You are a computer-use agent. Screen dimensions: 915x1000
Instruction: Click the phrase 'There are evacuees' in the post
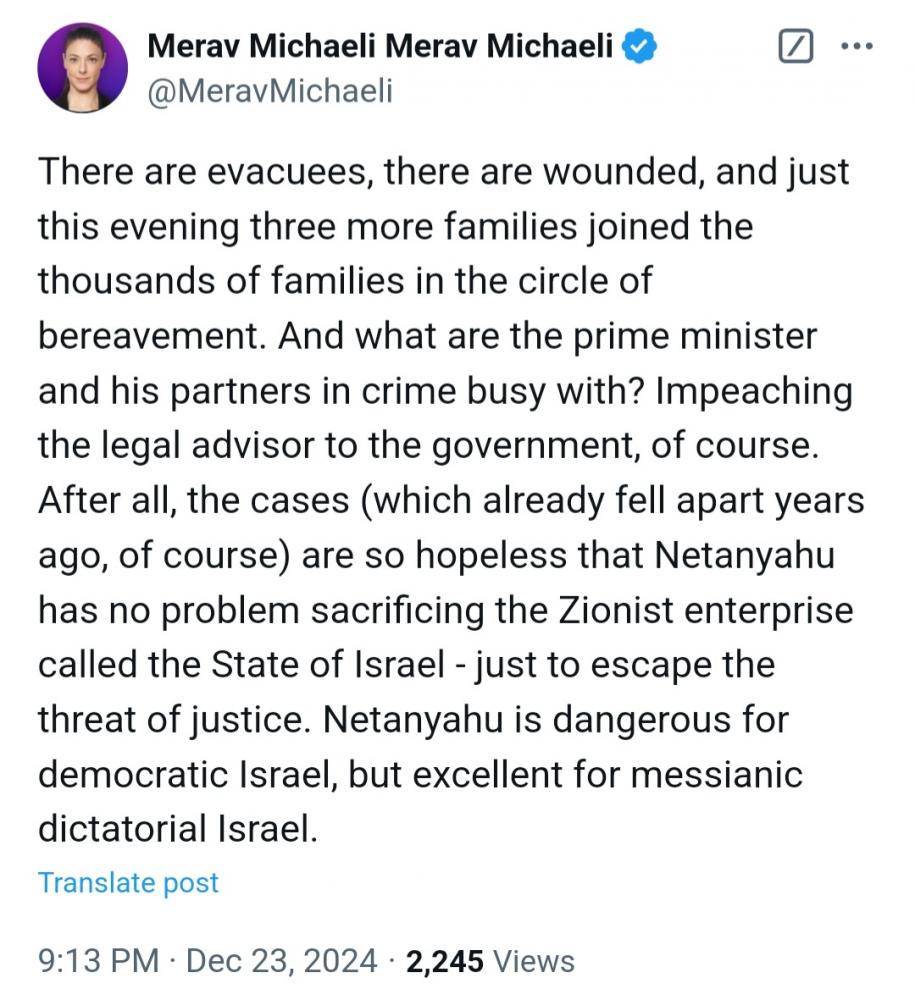tap(205, 172)
